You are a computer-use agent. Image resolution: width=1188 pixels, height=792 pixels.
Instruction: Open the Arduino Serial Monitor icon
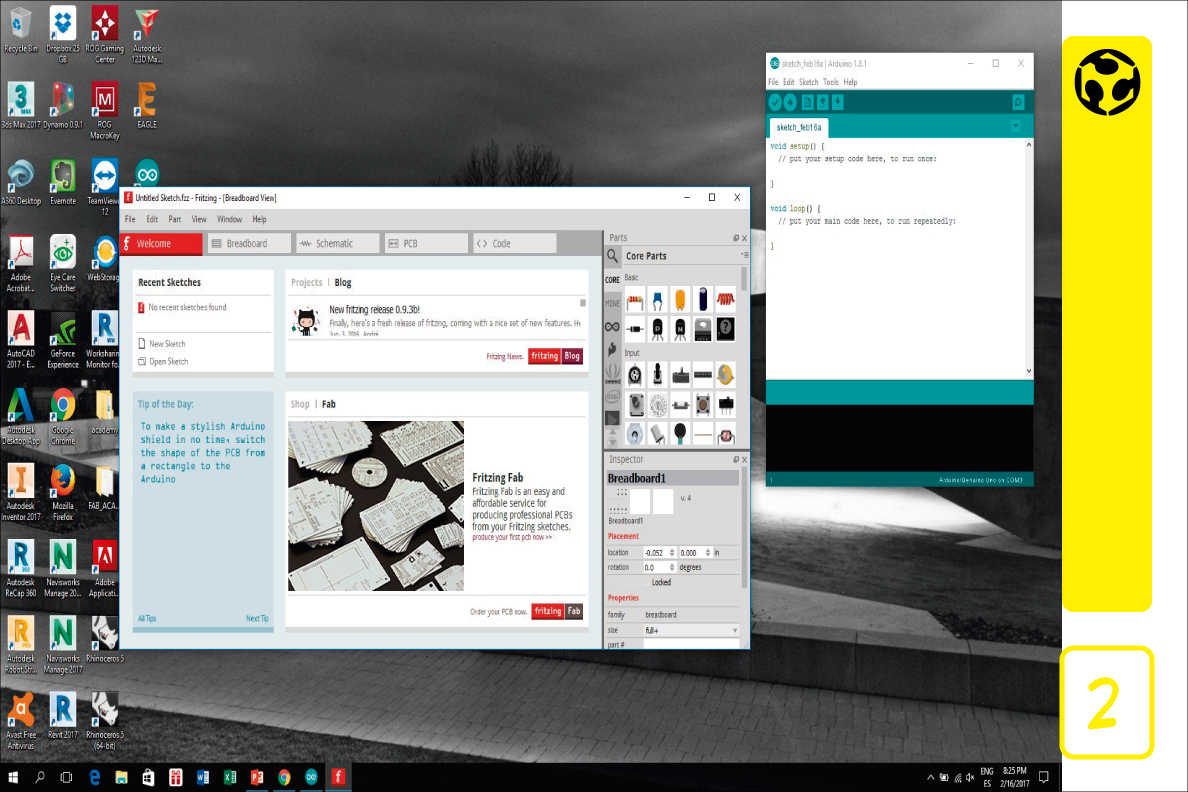point(1018,102)
